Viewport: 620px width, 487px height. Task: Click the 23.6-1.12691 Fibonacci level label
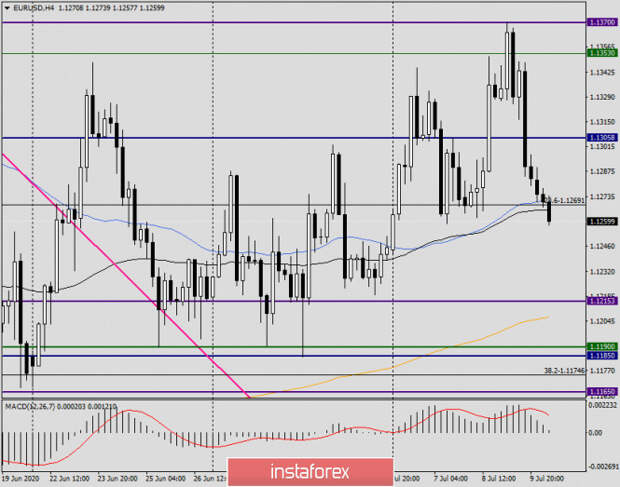pyautogui.click(x=565, y=201)
